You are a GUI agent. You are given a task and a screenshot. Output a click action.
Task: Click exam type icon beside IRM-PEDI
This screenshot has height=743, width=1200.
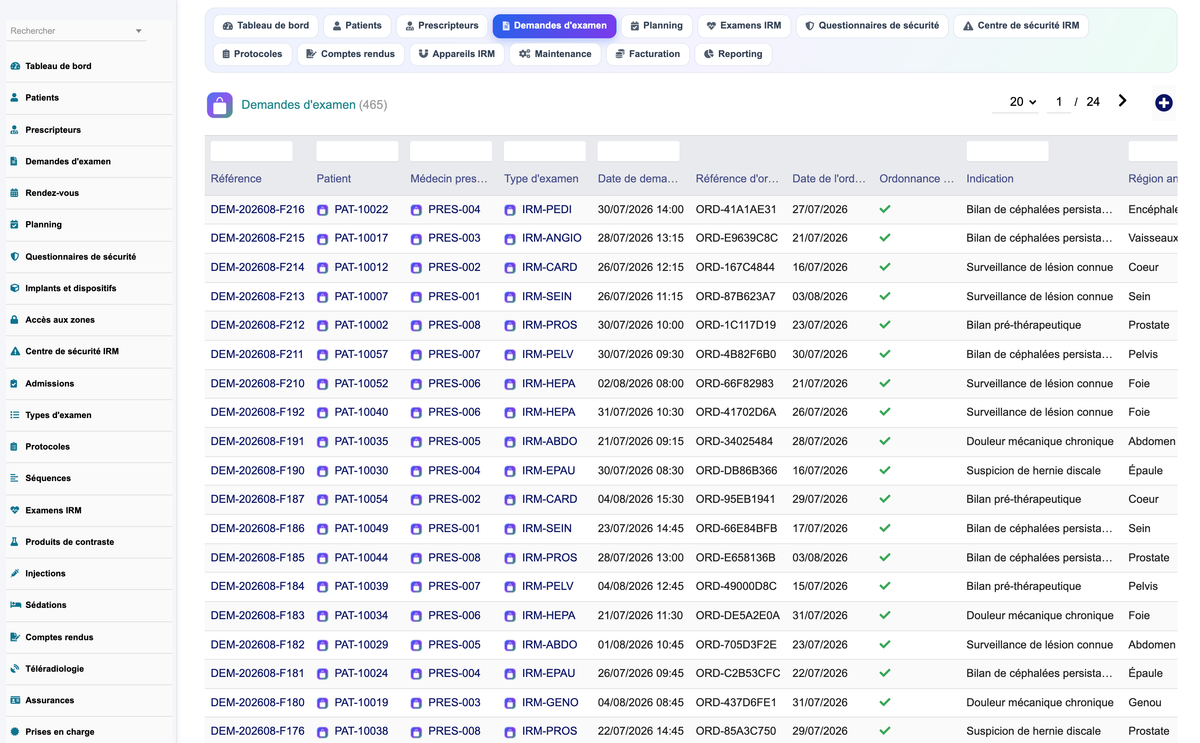(510, 211)
